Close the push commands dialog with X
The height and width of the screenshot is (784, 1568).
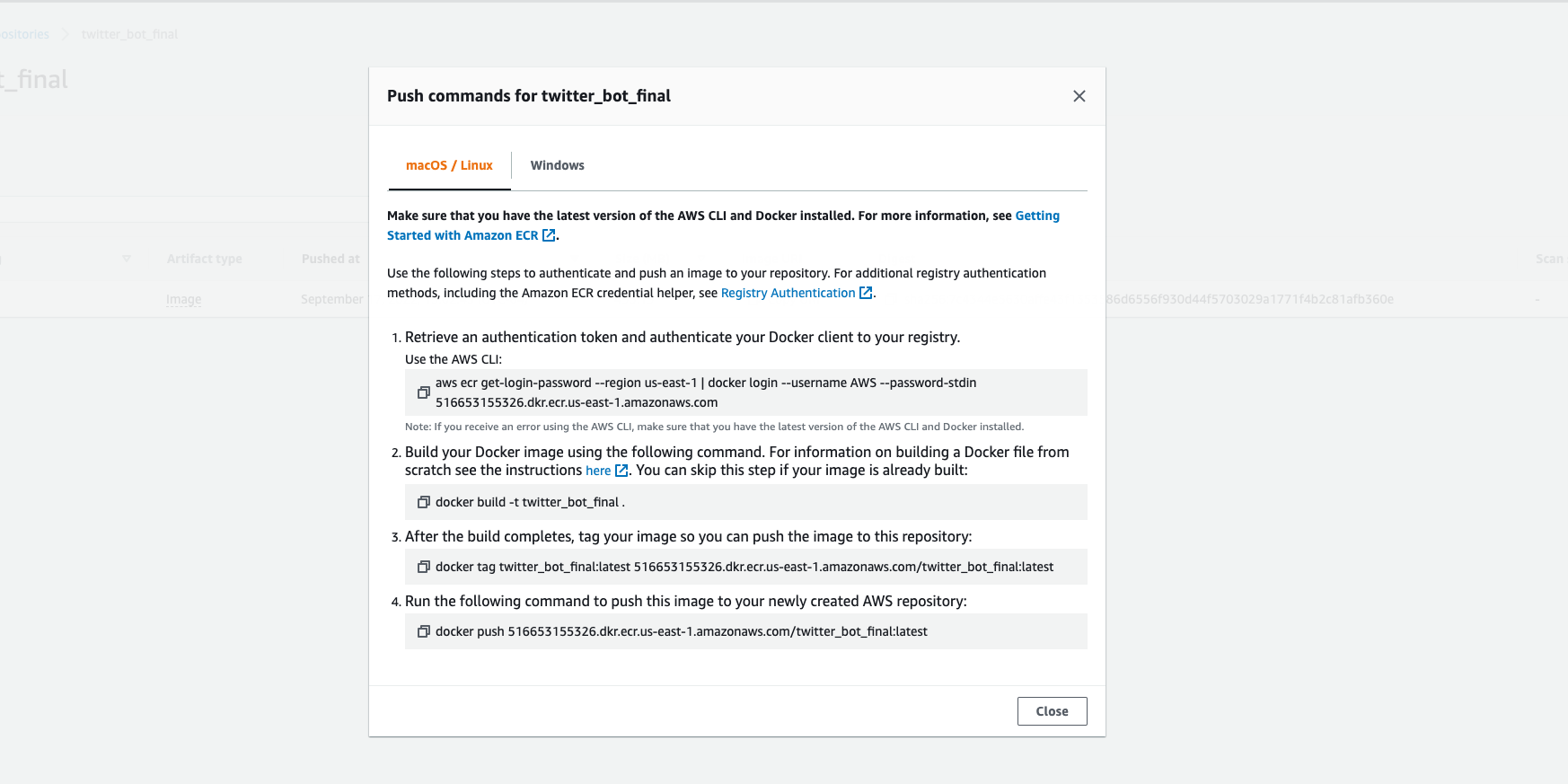point(1079,96)
